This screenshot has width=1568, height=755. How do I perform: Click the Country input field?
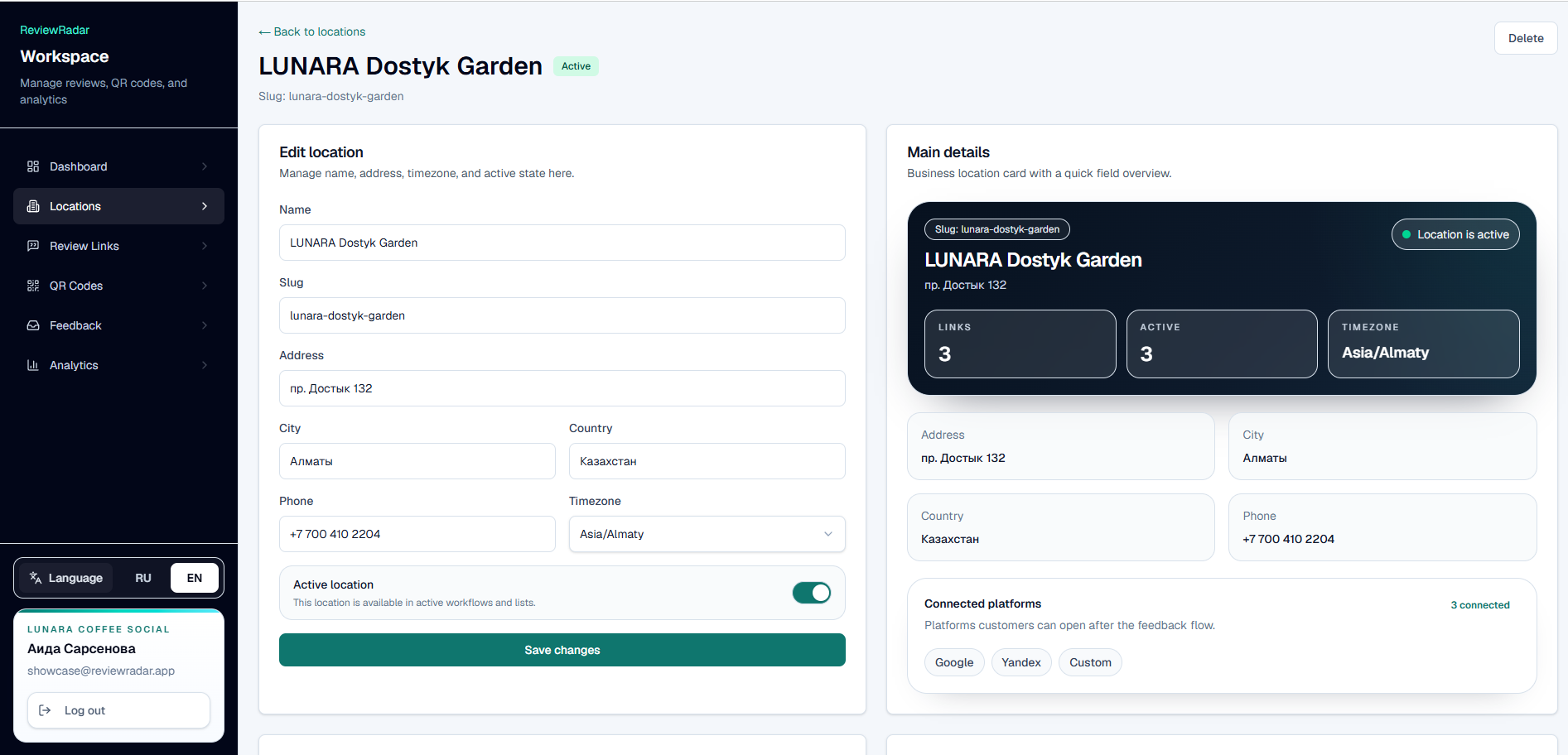[707, 461]
